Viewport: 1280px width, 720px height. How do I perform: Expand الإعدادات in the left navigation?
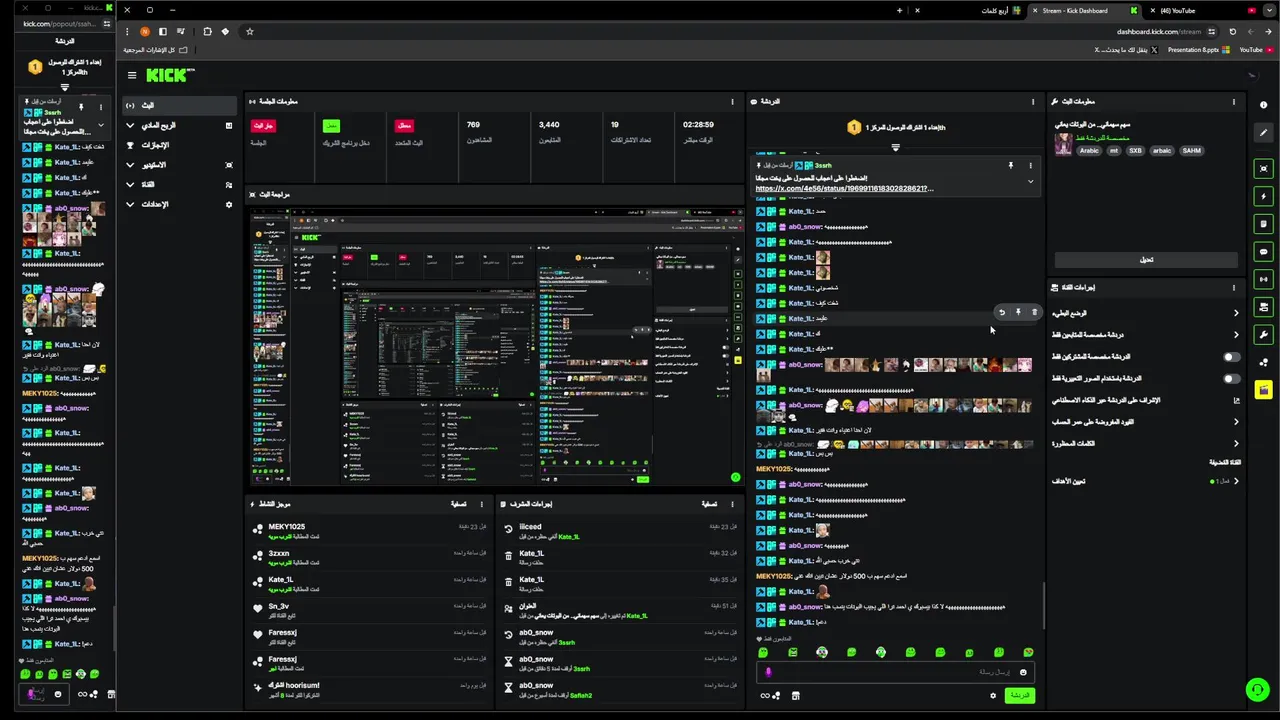(x=129, y=204)
